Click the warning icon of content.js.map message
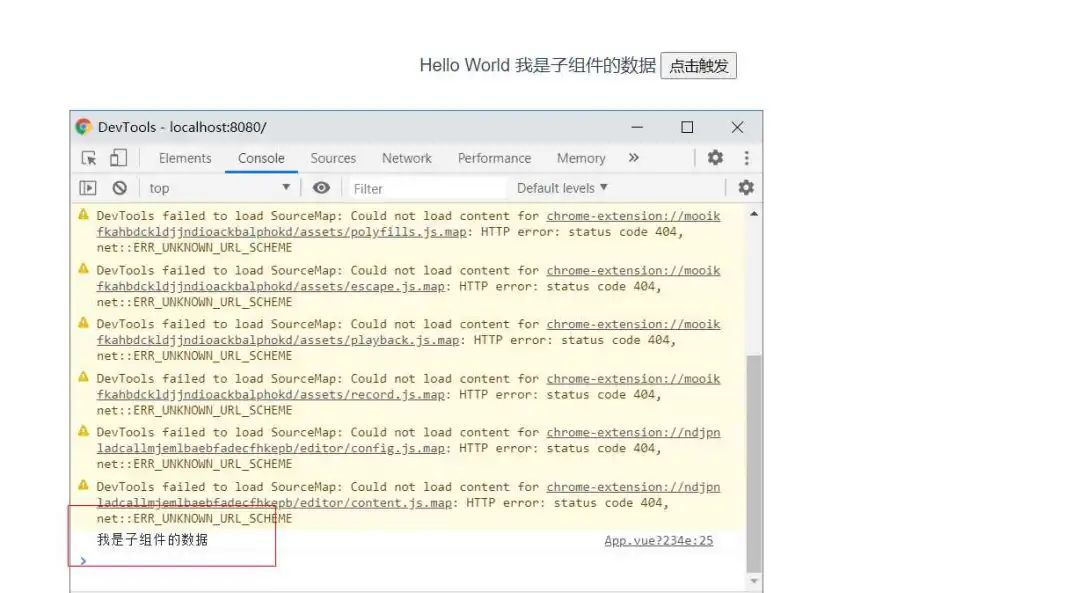Screen dimensions: 1080x593 click(83, 485)
